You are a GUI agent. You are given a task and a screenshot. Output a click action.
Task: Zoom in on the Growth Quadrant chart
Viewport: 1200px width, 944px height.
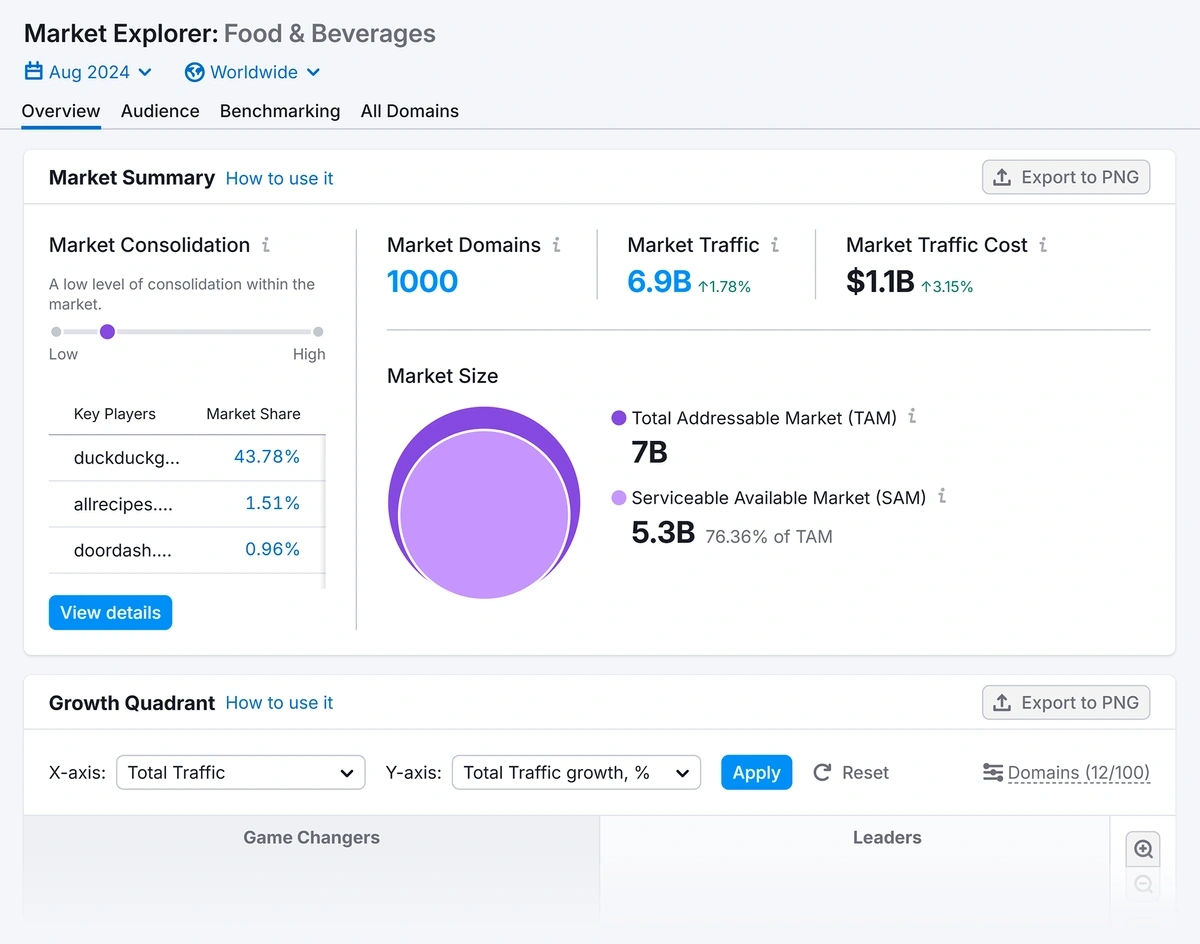[1144, 850]
